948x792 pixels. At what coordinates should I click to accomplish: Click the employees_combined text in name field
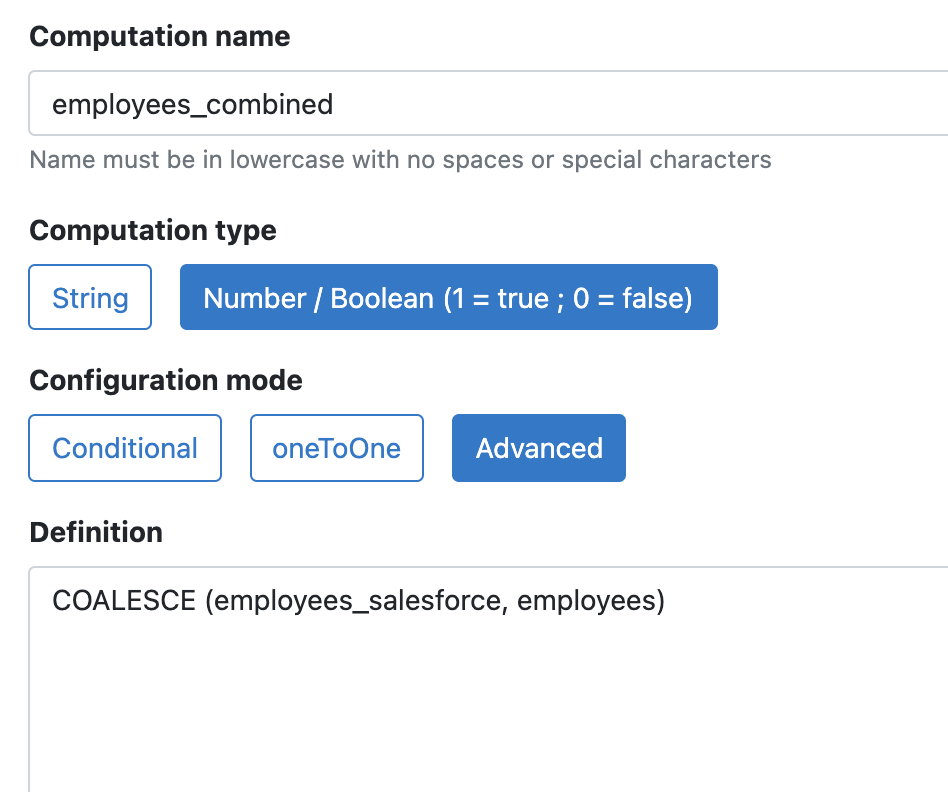coord(192,104)
